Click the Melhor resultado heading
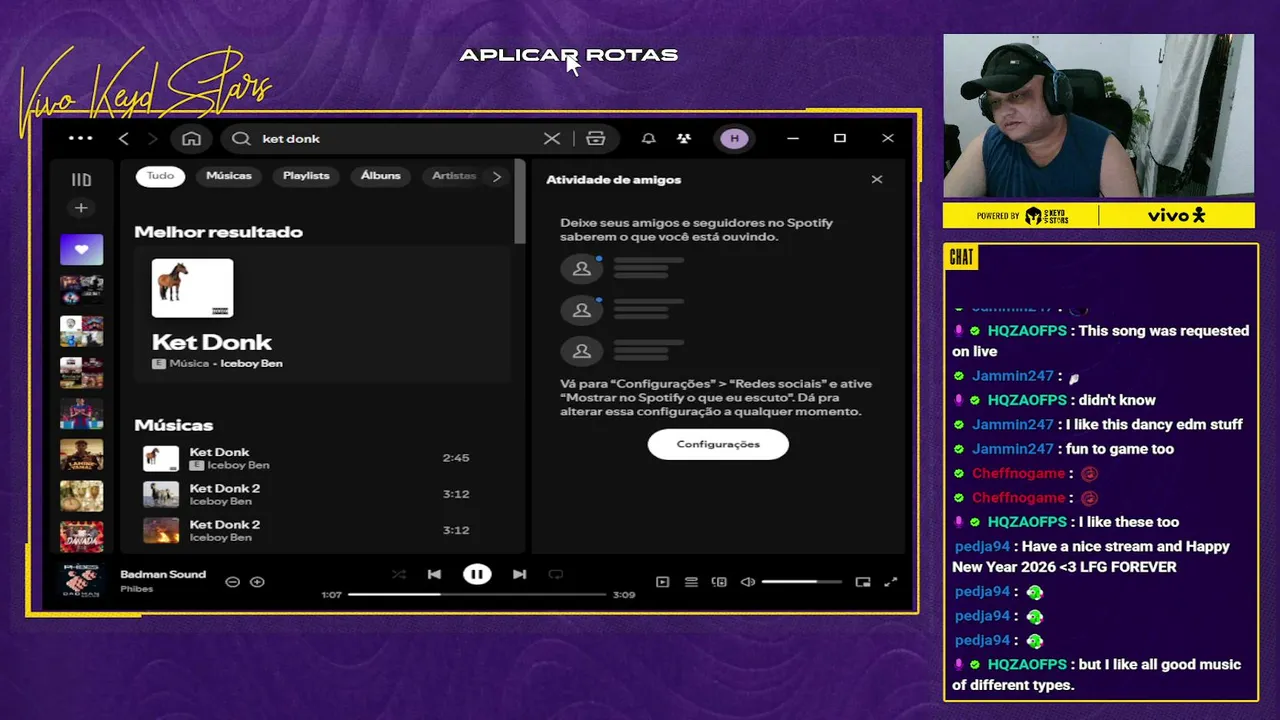This screenshot has height=720, width=1280. pyautogui.click(x=218, y=232)
